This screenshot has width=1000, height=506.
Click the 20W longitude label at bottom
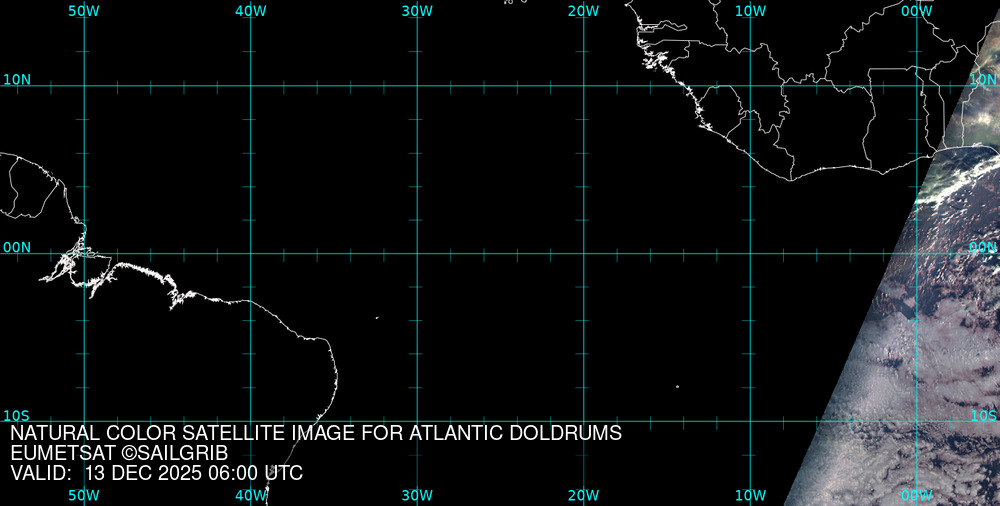click(x=583, y=495)
